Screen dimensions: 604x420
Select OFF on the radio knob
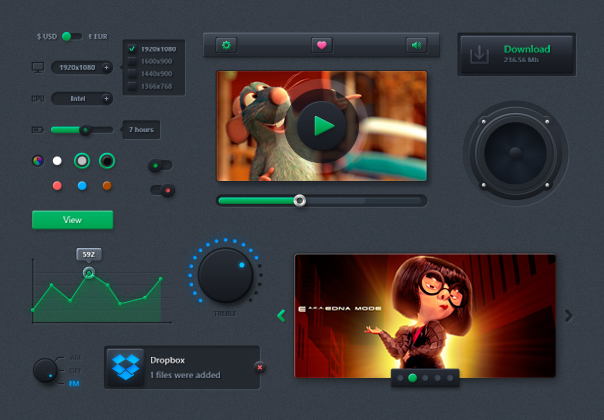75,370
